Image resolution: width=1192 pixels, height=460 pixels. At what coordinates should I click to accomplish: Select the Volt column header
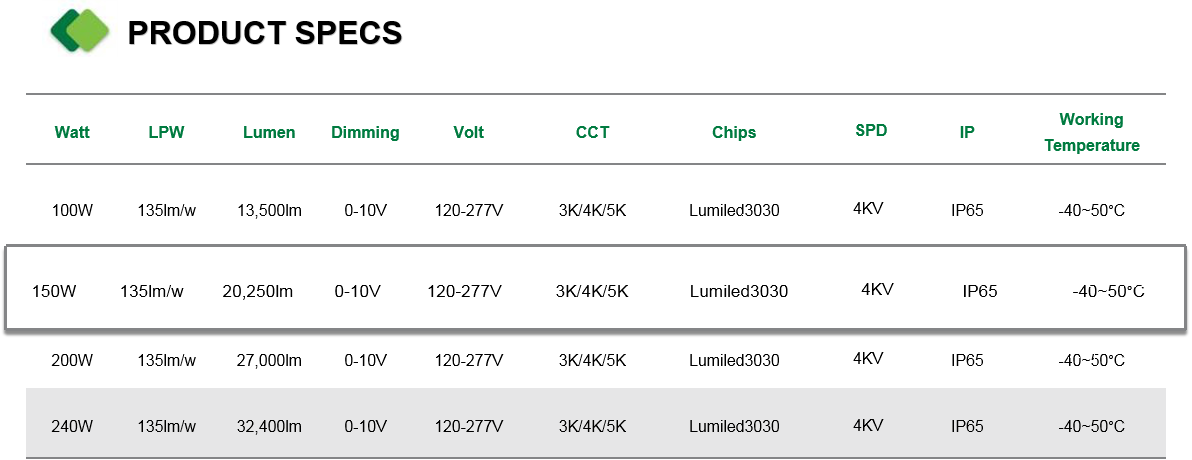[468, 132]
